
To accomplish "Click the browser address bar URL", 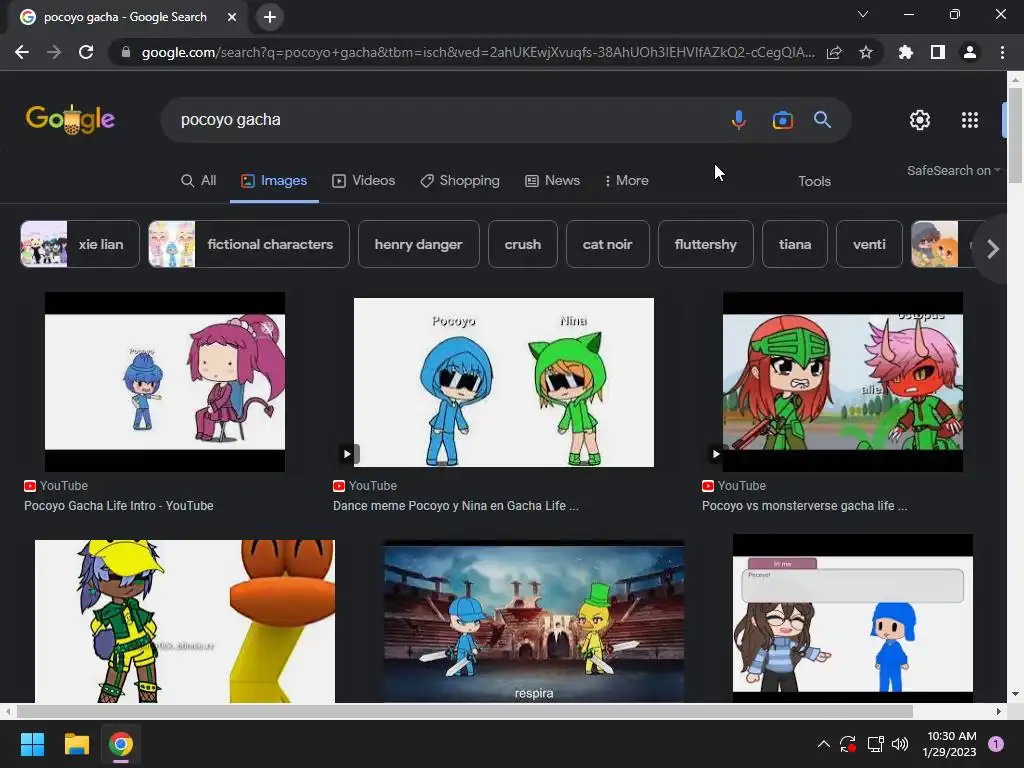I will (477, 52).
